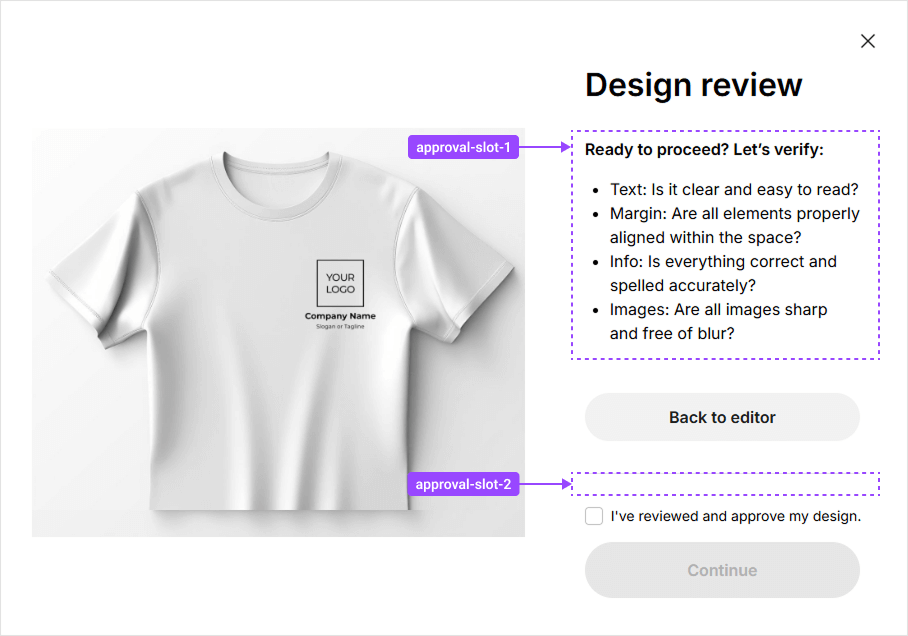Click the bullet beside the Text checklist item
Viewport: 908px width, 636px height.
click(x=596, y=190)
